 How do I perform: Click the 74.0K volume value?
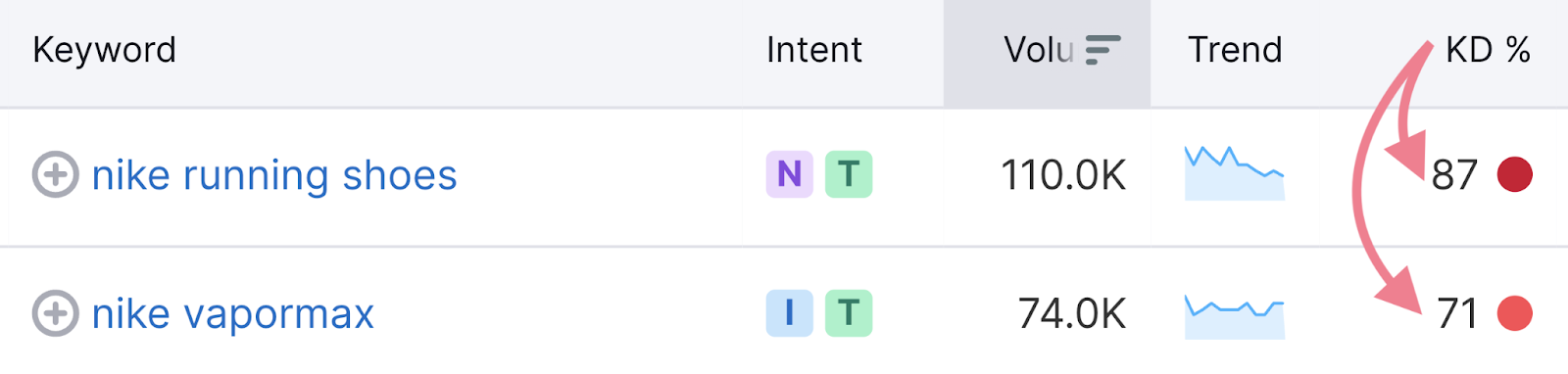click(x=1072, y=314)
